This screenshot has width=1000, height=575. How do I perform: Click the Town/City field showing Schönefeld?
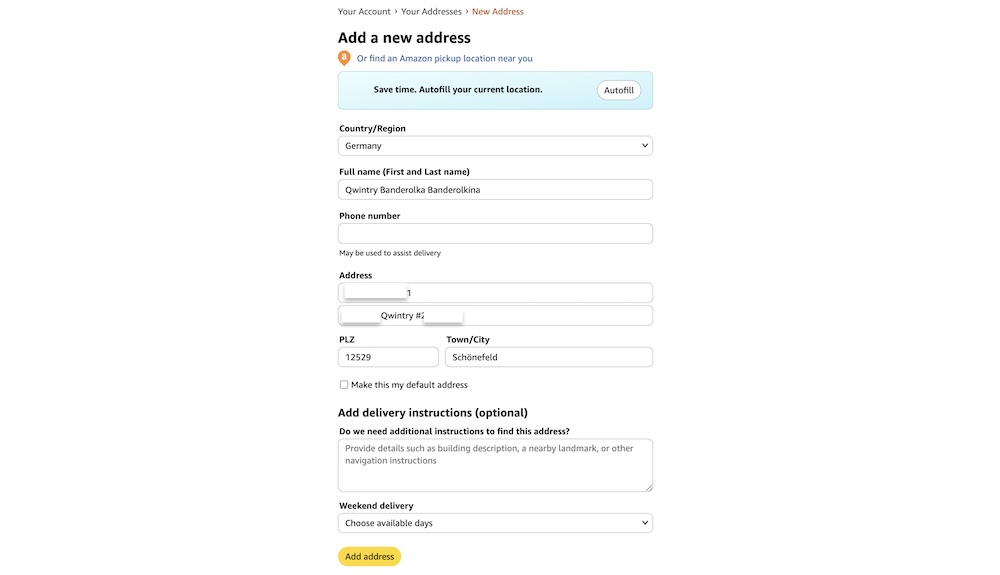(x=548, y=357)
